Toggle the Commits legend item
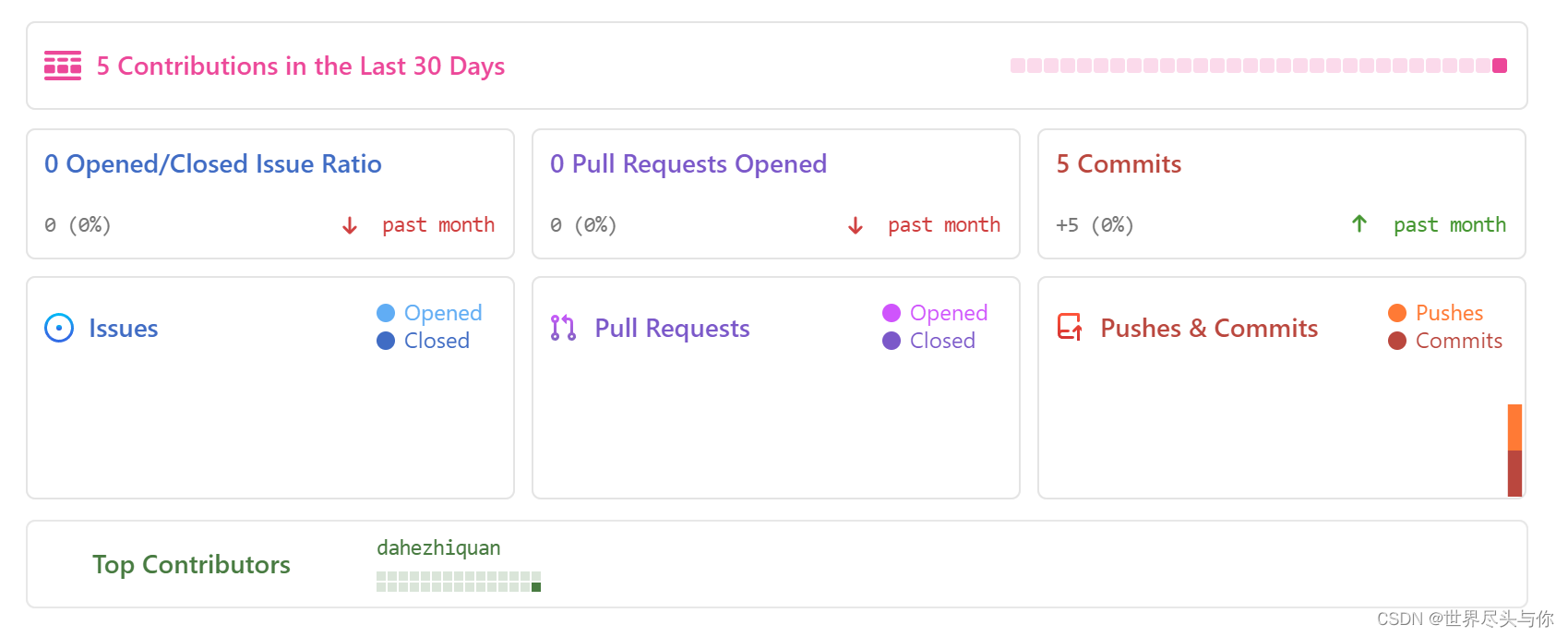This screenshot has width=1568, height=637. (x=1445, y=341)
